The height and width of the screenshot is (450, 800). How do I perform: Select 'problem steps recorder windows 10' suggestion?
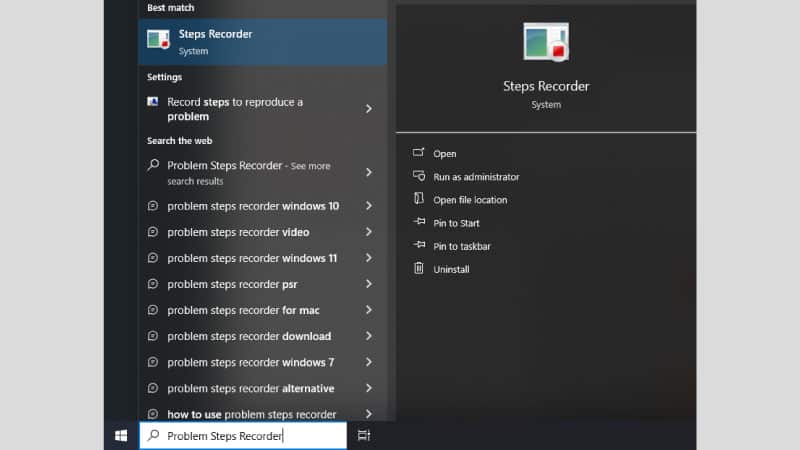coord(262,206)
